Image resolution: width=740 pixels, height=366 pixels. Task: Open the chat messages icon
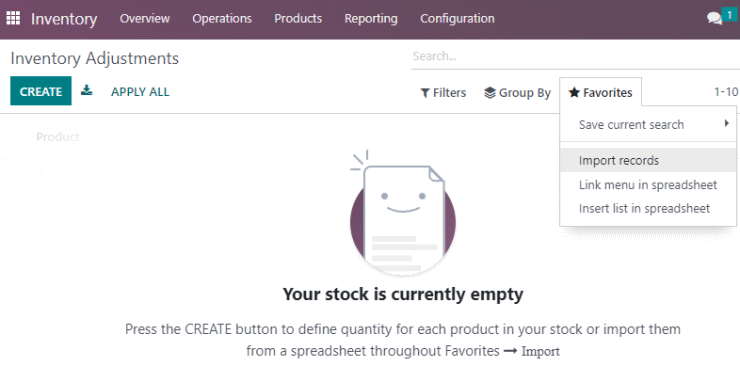point(715,19)
